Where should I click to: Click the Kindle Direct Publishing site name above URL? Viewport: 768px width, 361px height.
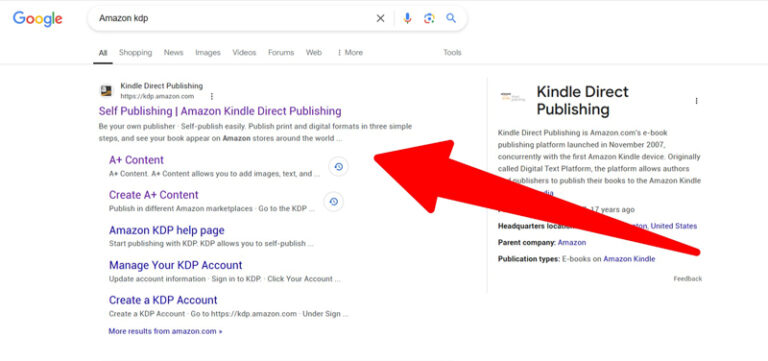point(161,86)
